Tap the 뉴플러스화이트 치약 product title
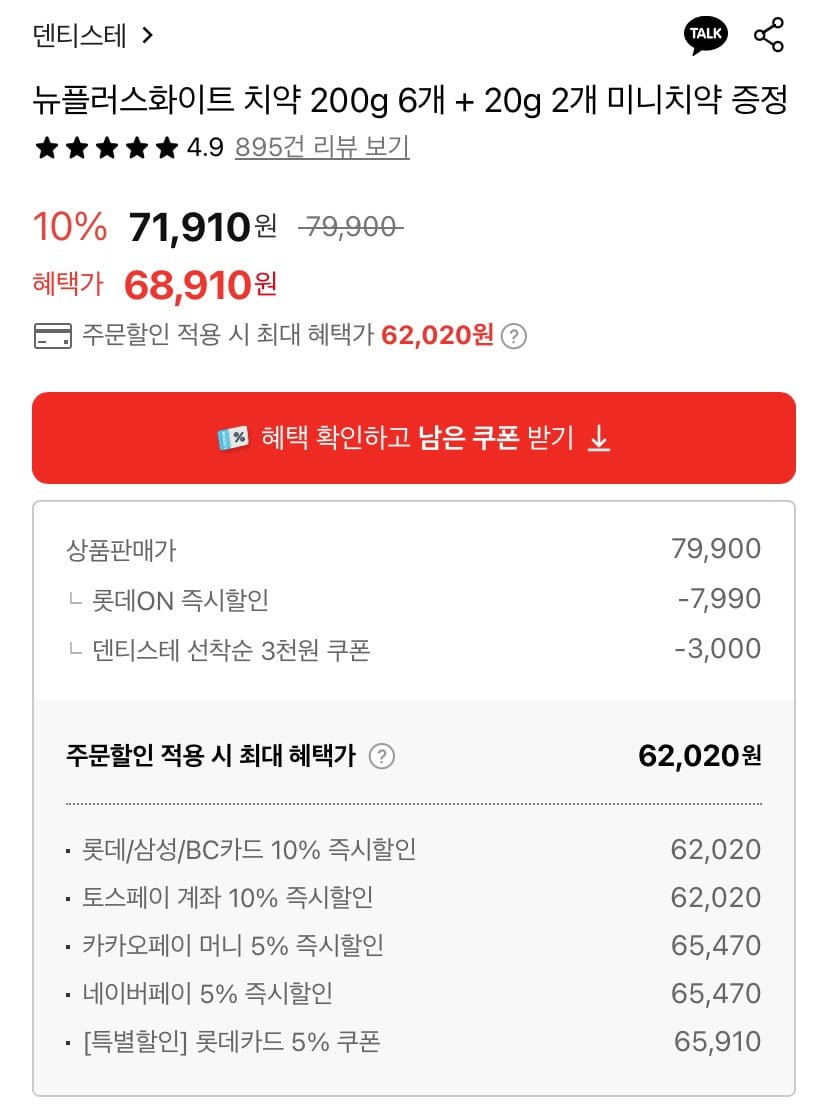The width and height of the screenshot is (828, 1110). coord(411,100)
